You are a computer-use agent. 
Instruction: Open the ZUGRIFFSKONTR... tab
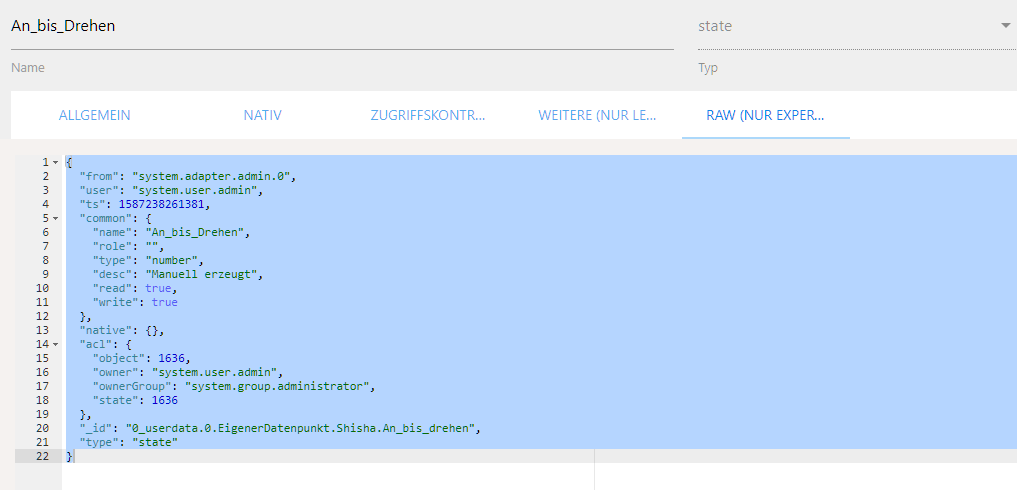428,116
